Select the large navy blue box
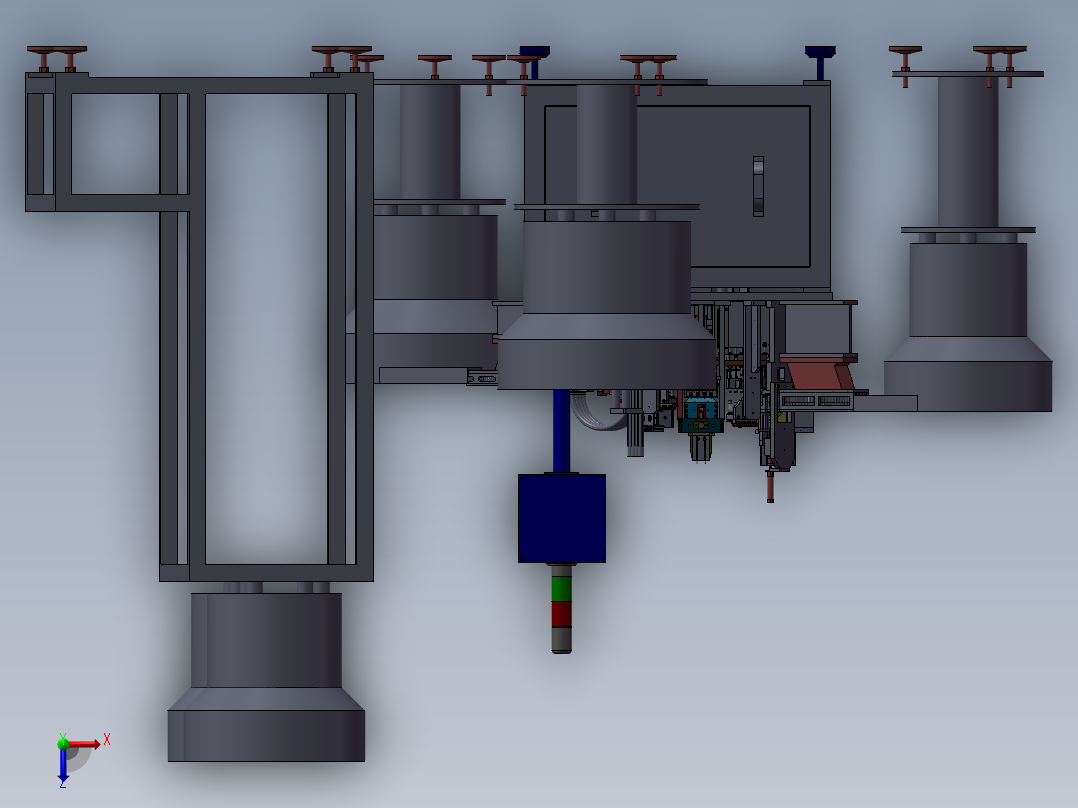This screenshot has width=1078, height=808. coord(562,518)
